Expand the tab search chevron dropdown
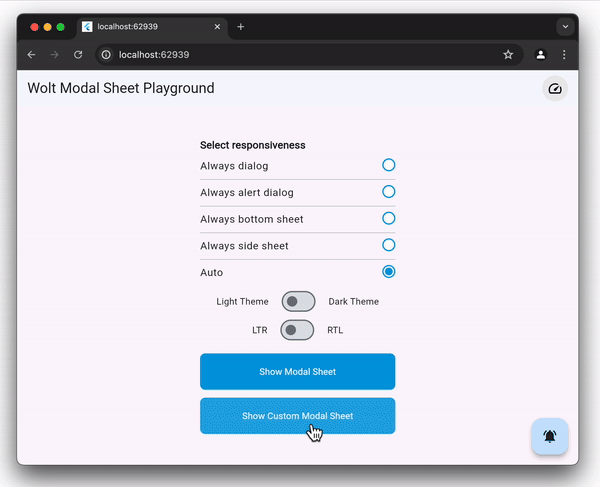The image size is (600, 487). [x=564, y=27]
